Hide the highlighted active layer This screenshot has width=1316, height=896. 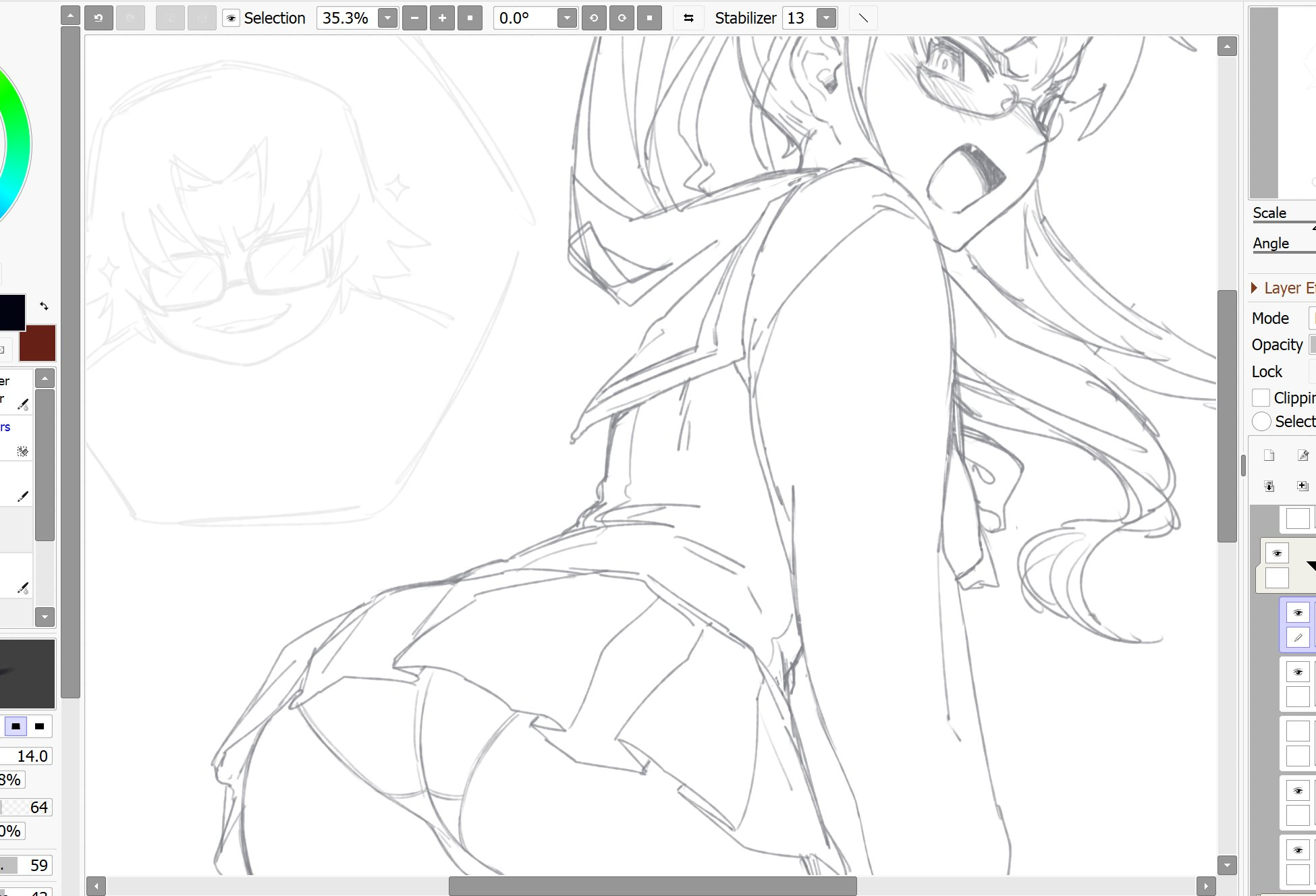click(x=1297, y=613)
